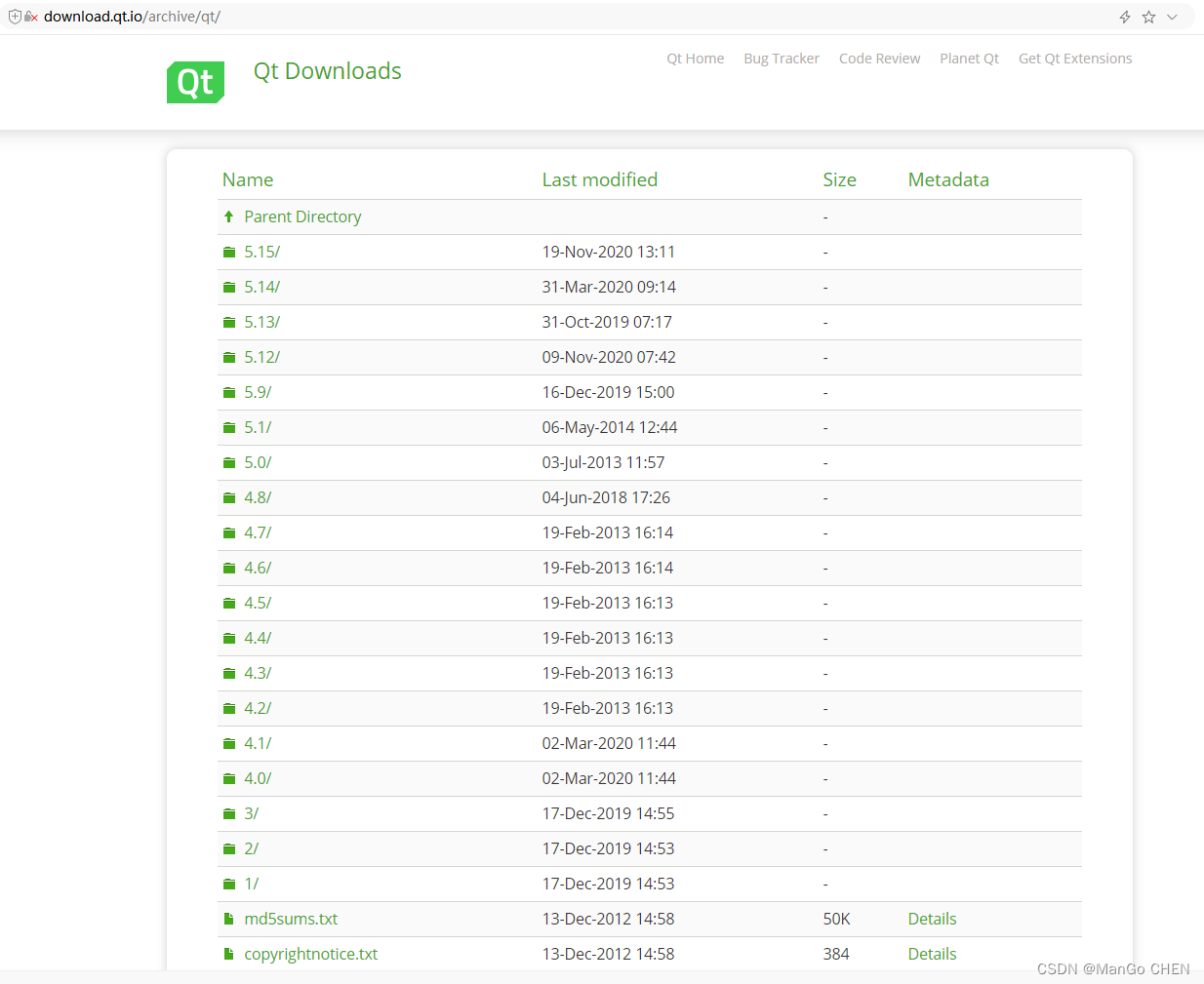Click the folder icon beside 4.6/
The height and width of the screenshot is (984, 1204).
pyautogui.click(x=229, y=568)
